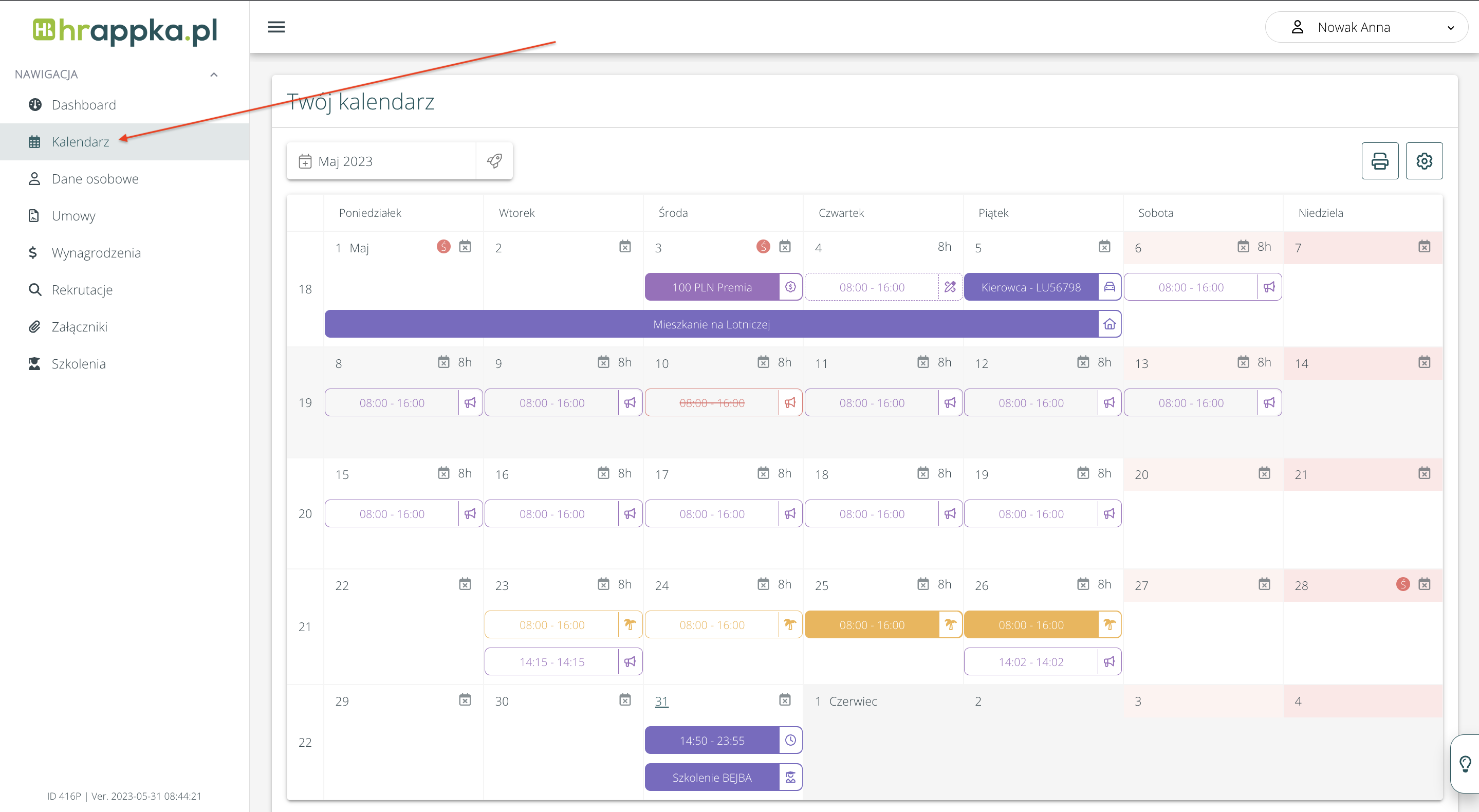The height and width of the screenshot is (812, 1479).
Task: Click the lightbulb hint icon
Action: (1465, 763)
